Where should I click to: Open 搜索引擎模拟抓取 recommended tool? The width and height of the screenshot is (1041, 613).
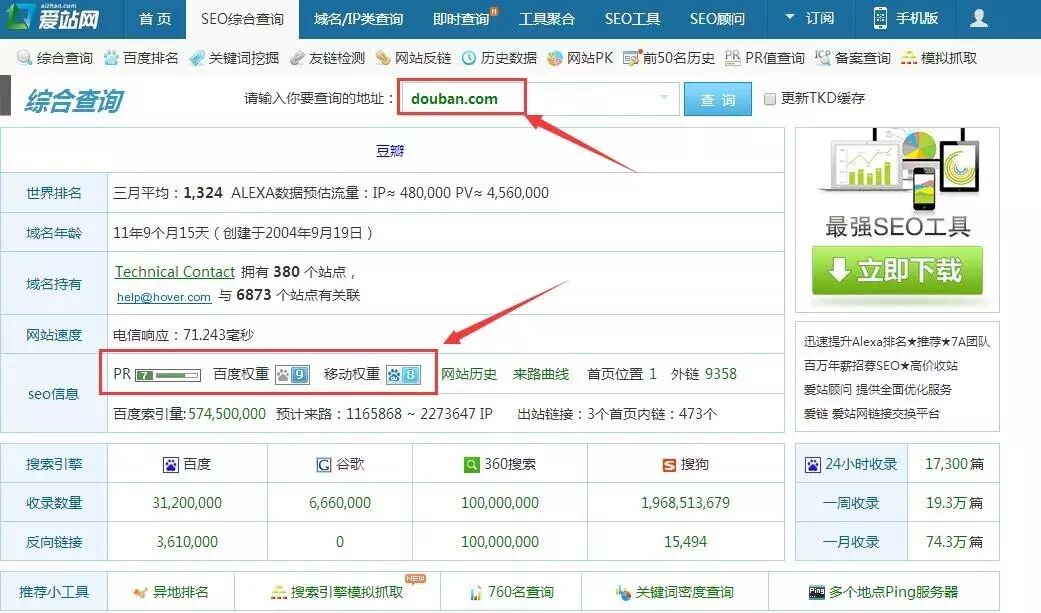(x=337, y=592)
